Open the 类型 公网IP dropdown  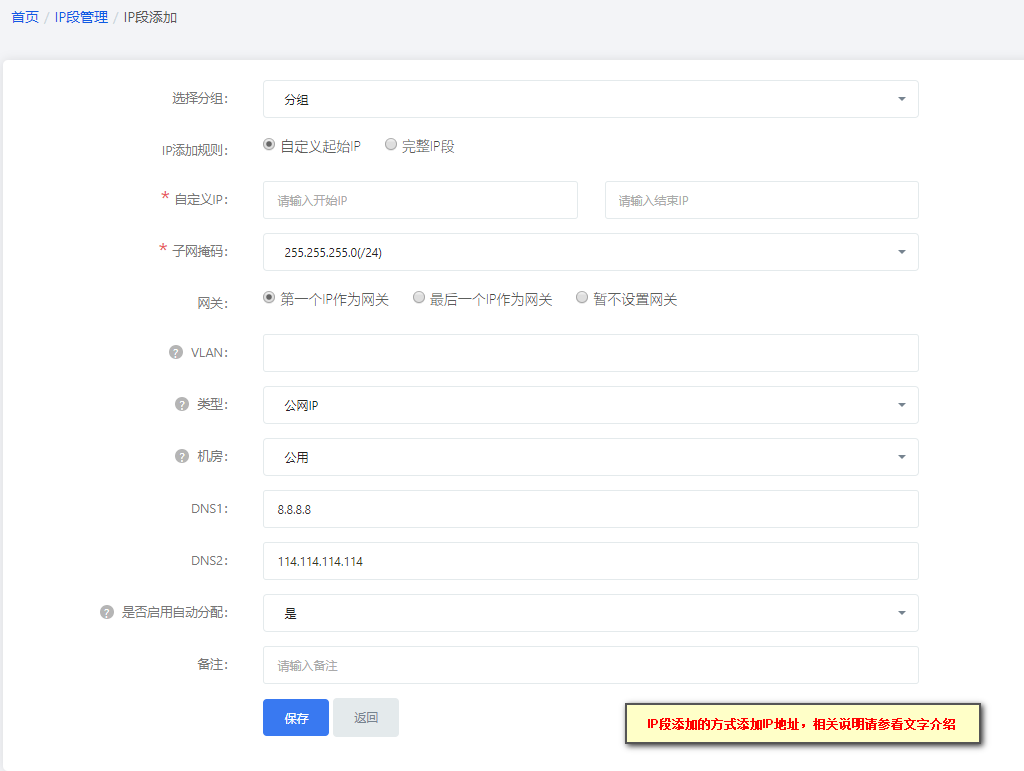pos(590,405)
